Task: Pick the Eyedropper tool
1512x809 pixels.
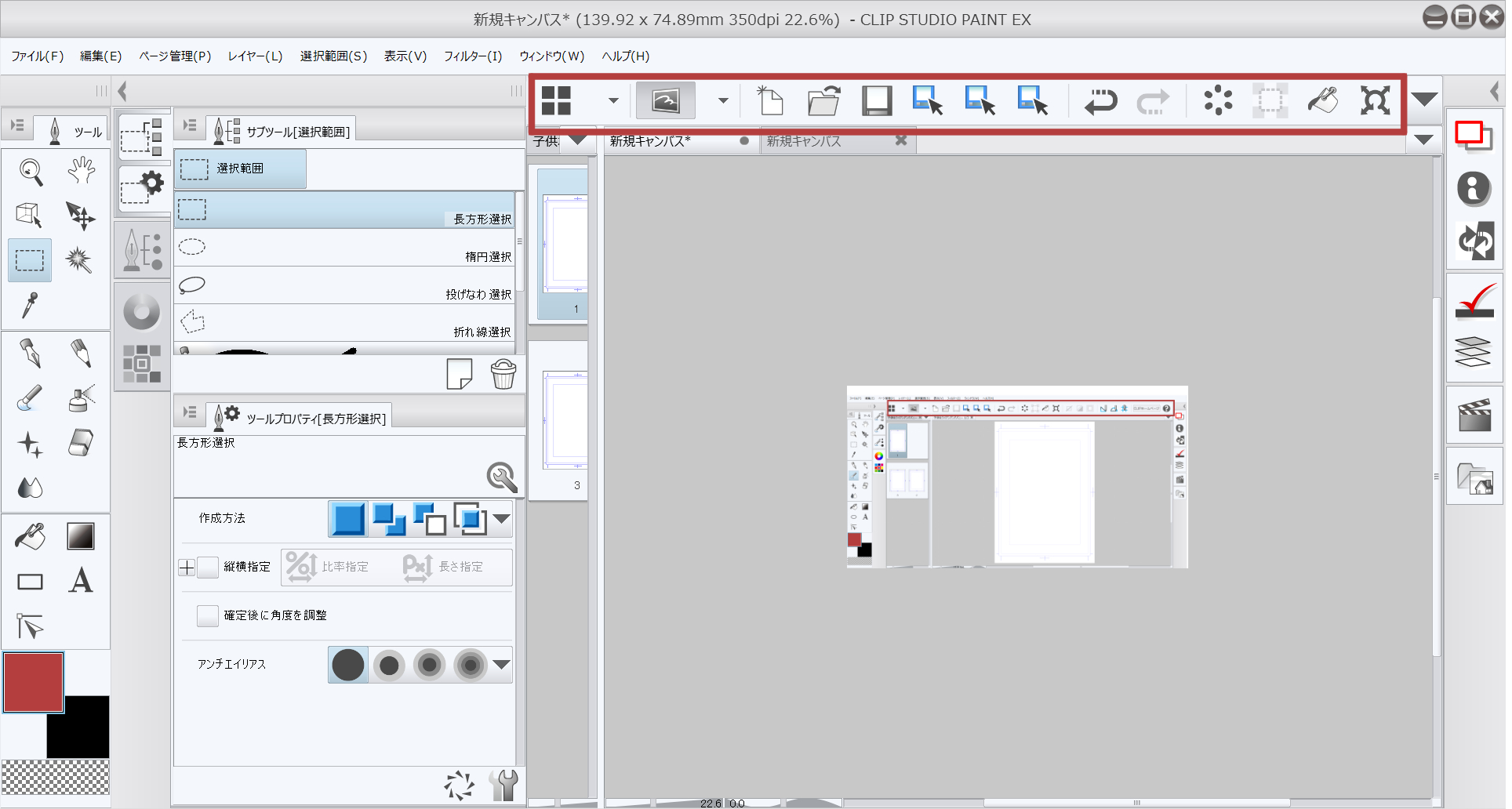Action: click(x=30, y=305)
